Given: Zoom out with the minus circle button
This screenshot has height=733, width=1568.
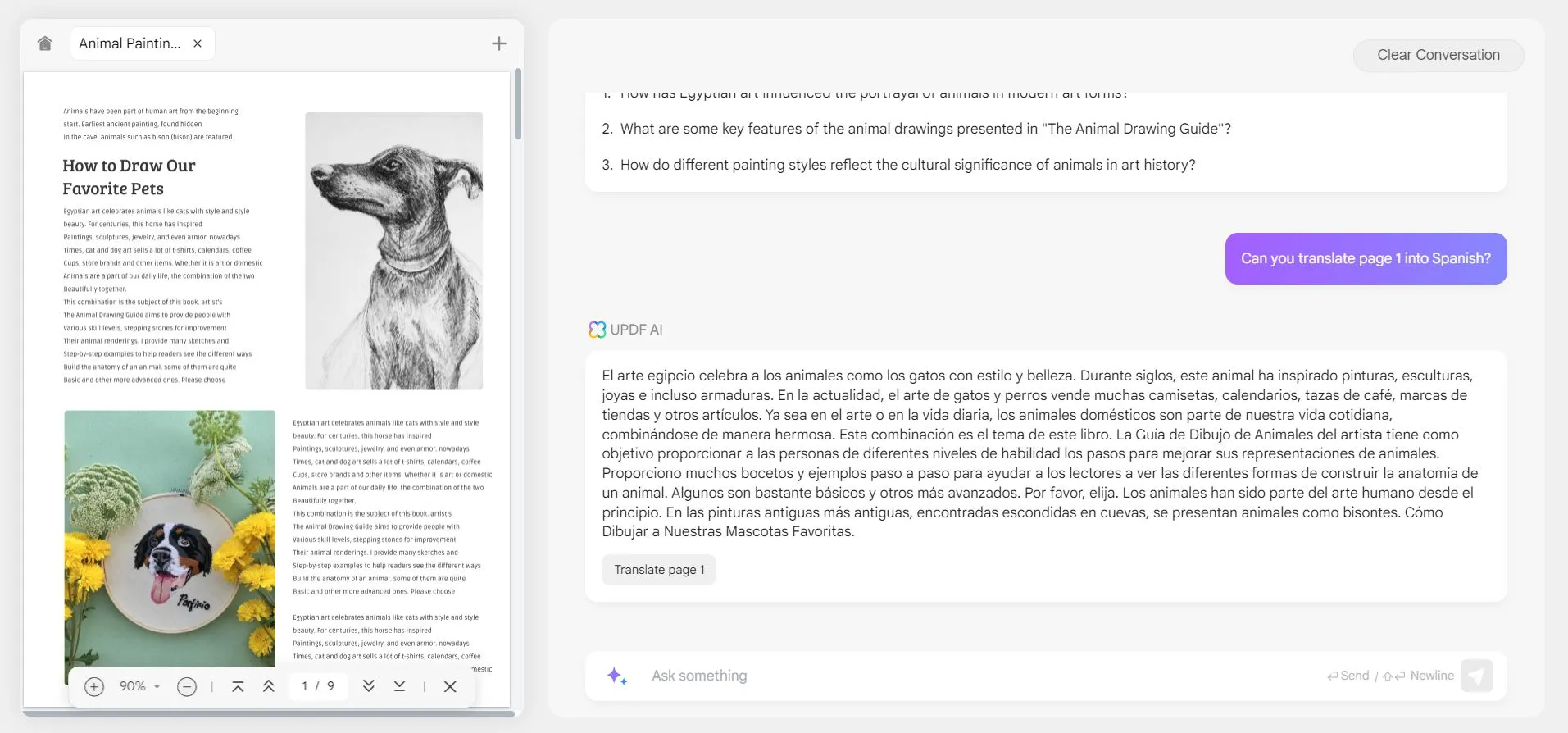Looking at the screenshot, I should (187, 686).
